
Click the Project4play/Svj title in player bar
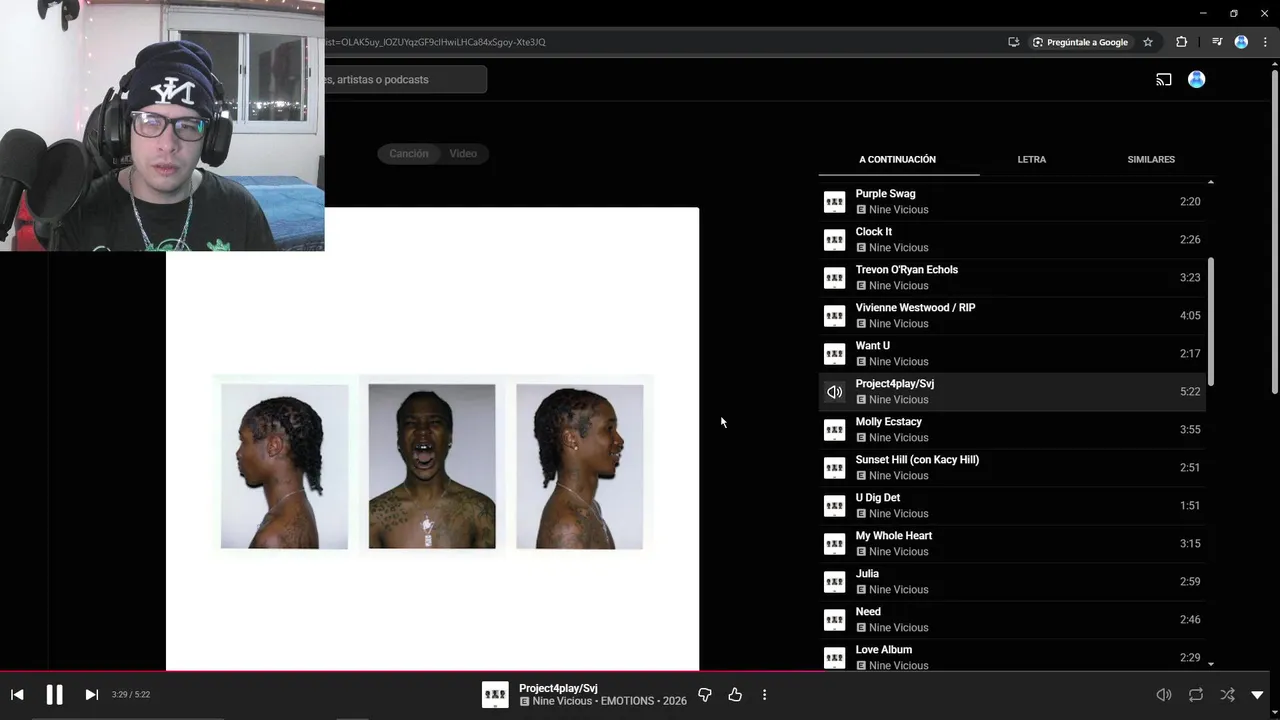(x=558, y=688)
